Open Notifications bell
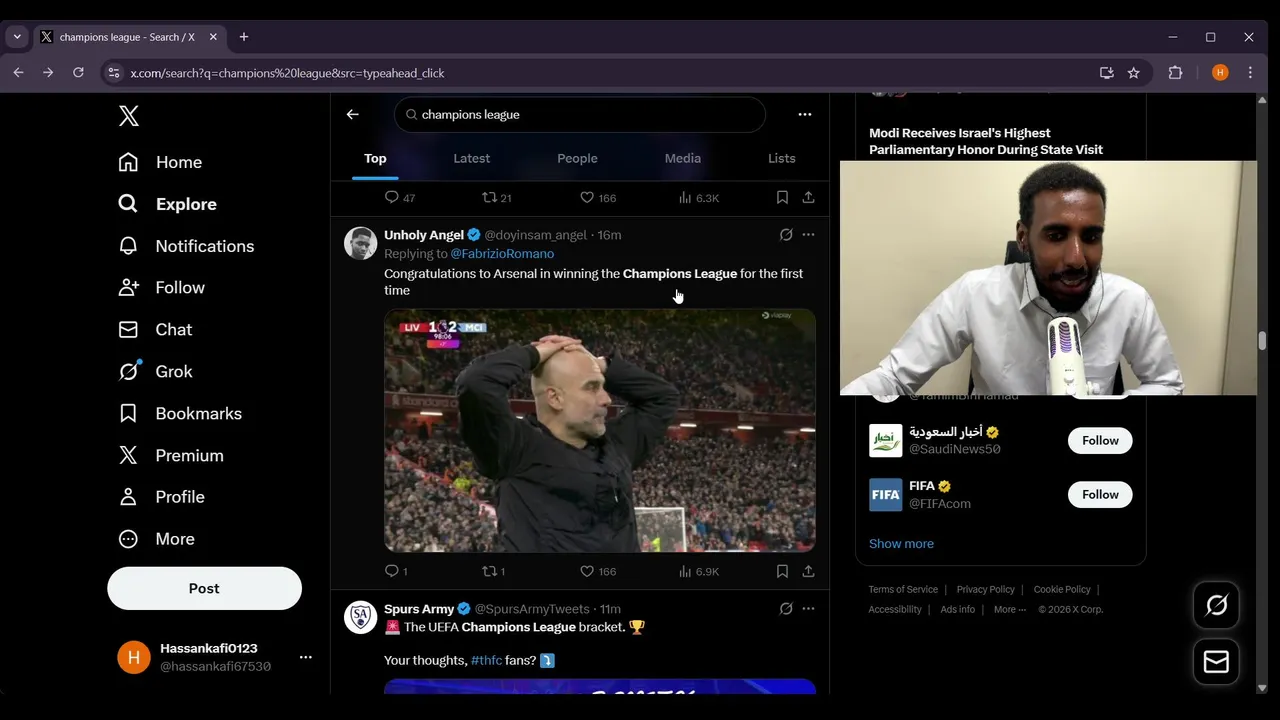This screenshot has height=720, width=1280. click(186, 246)
